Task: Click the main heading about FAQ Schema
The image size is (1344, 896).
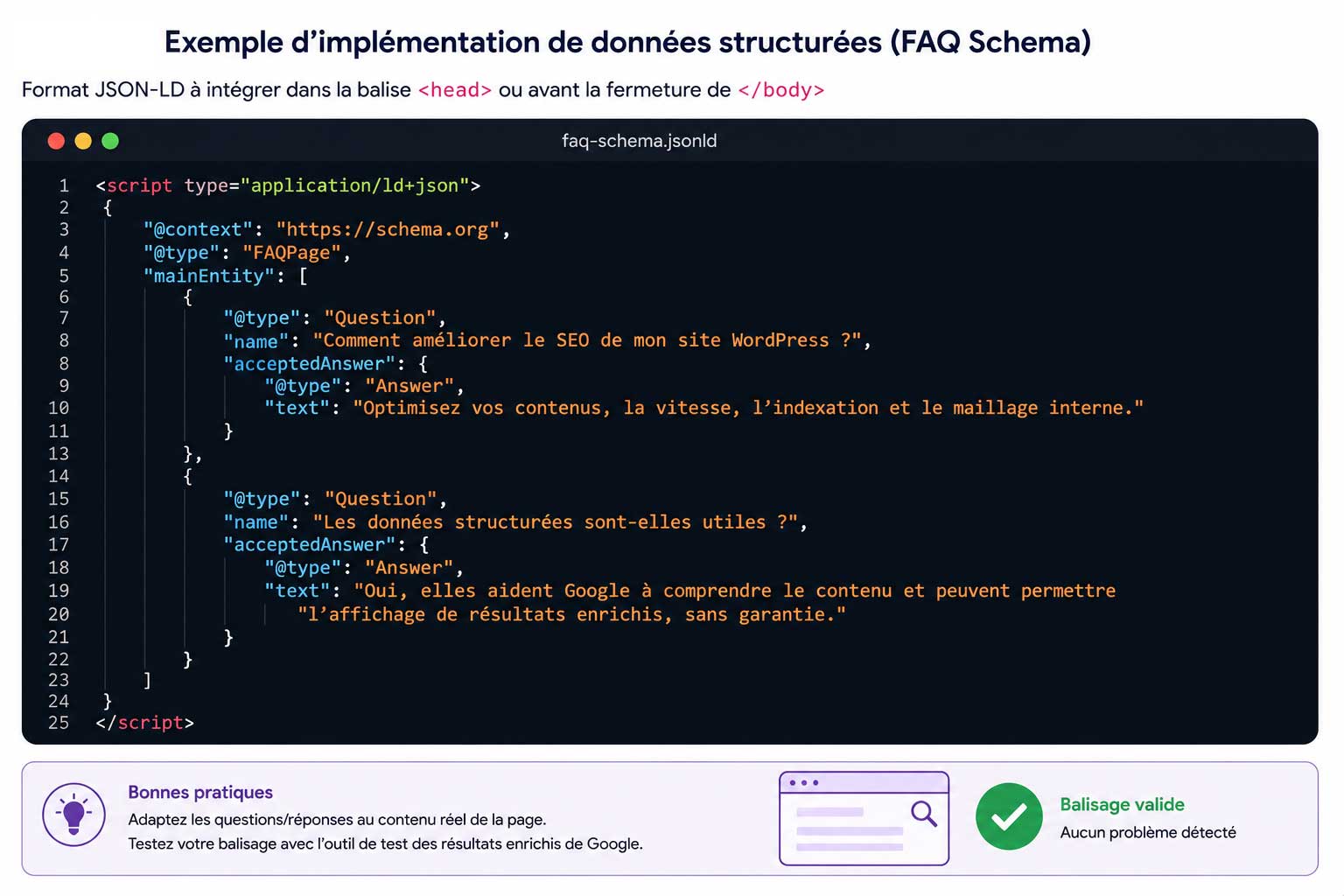Action: tap(627, 42)
